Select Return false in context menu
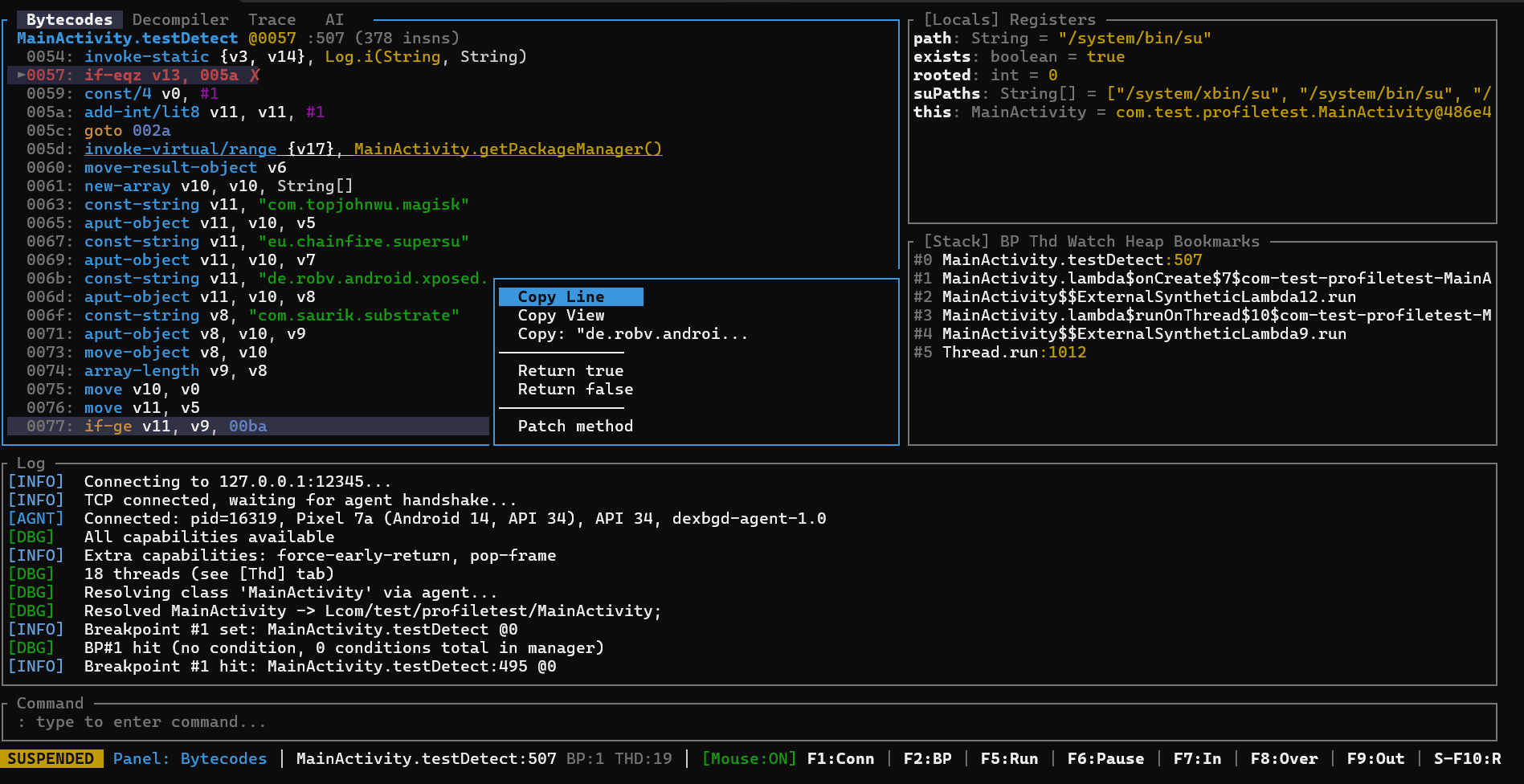Image resolution: width=1524 pixels, height=784 pixels. click(575, 389)
